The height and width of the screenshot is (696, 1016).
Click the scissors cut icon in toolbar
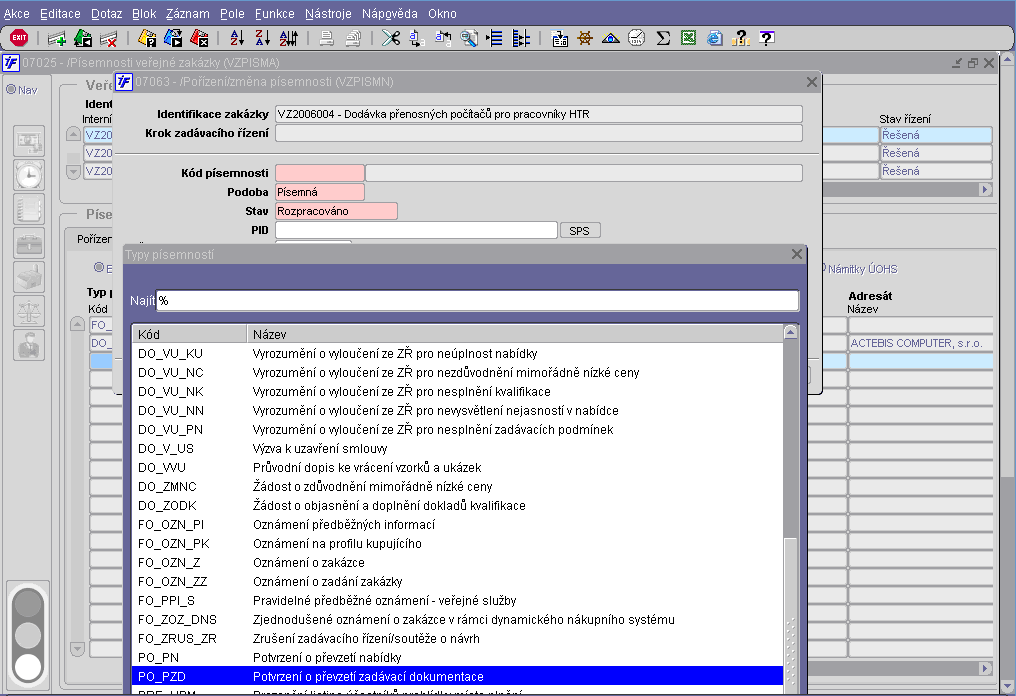coord(390,38)
